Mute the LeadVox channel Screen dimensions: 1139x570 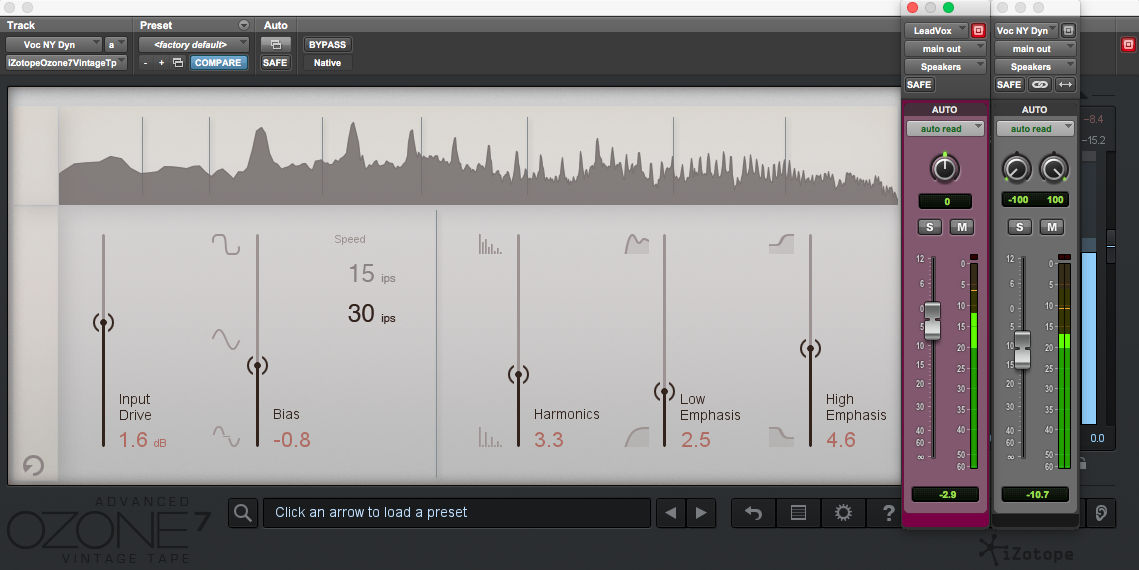pos(962,227)
